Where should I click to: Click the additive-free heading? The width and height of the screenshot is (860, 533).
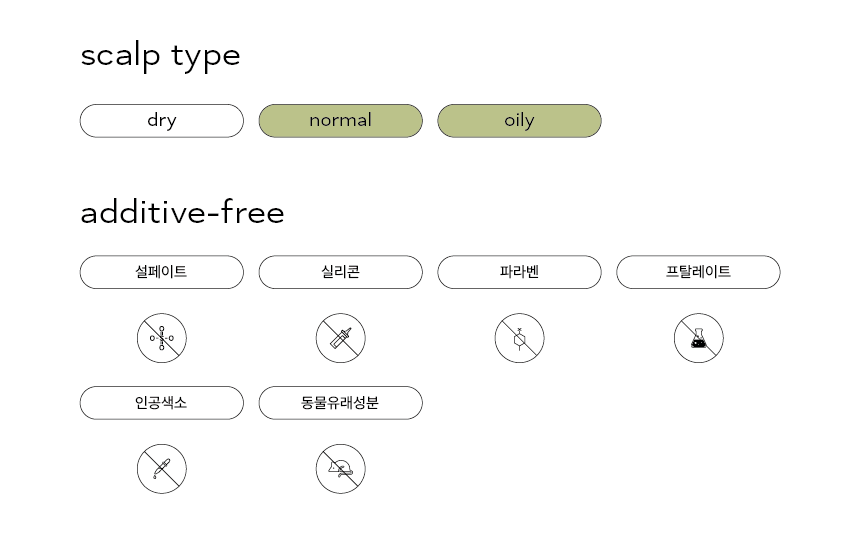(183, 212)
